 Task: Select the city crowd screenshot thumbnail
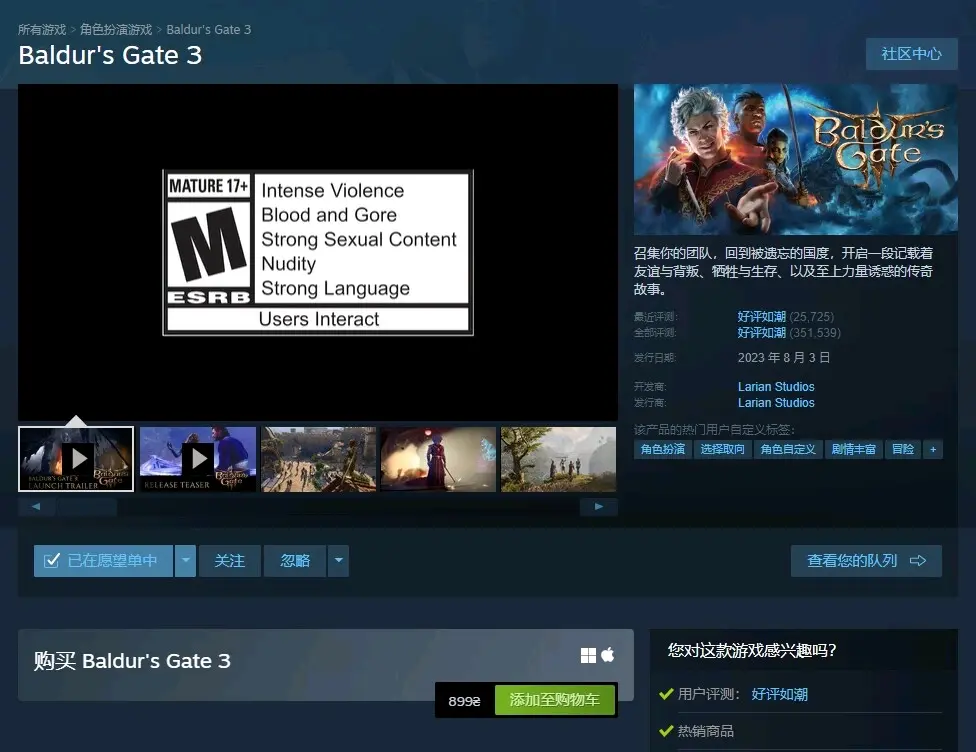(318, 459)
